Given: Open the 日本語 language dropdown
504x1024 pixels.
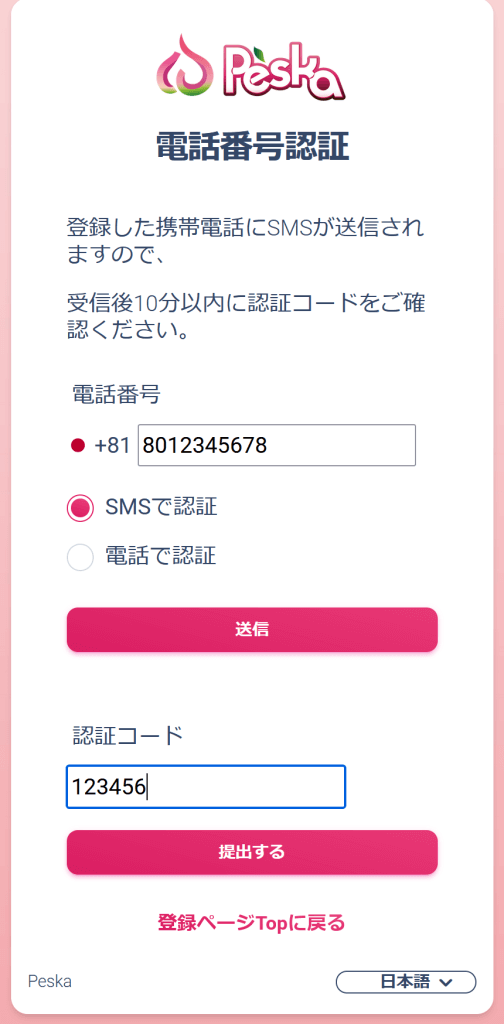Looking at the screenshot, I should (x=406, y=982).
